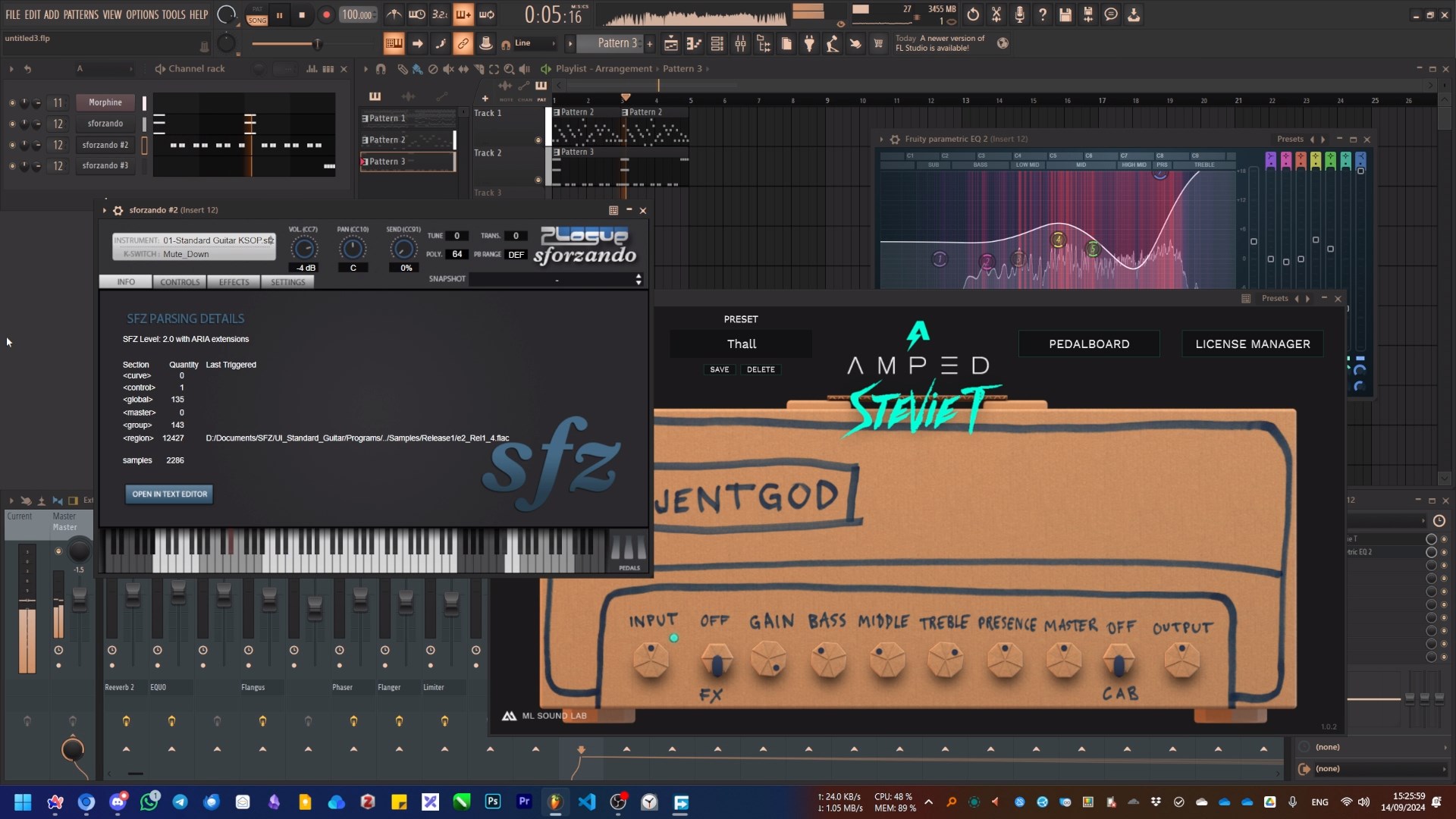
Task: Flip the FX switch on the amp
Action: click(x=716, y=662)
